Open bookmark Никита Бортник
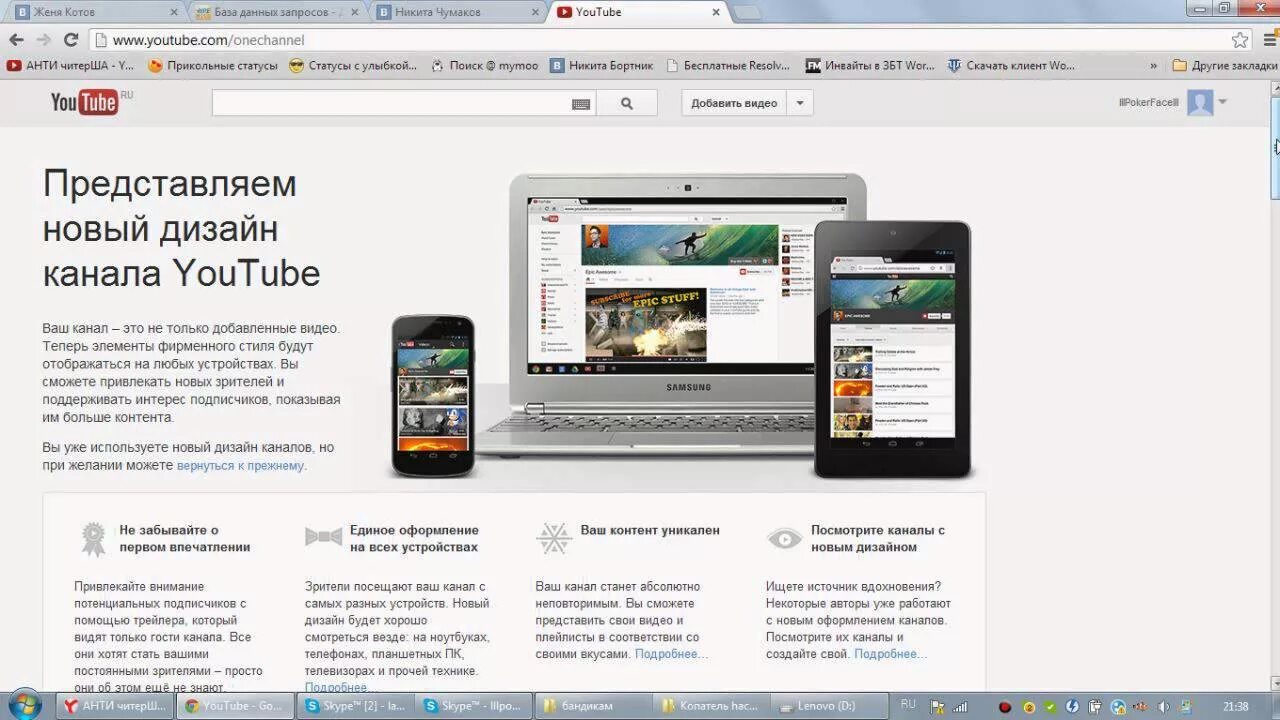The width and height of the screenshot is (1280, 720). 601,66
